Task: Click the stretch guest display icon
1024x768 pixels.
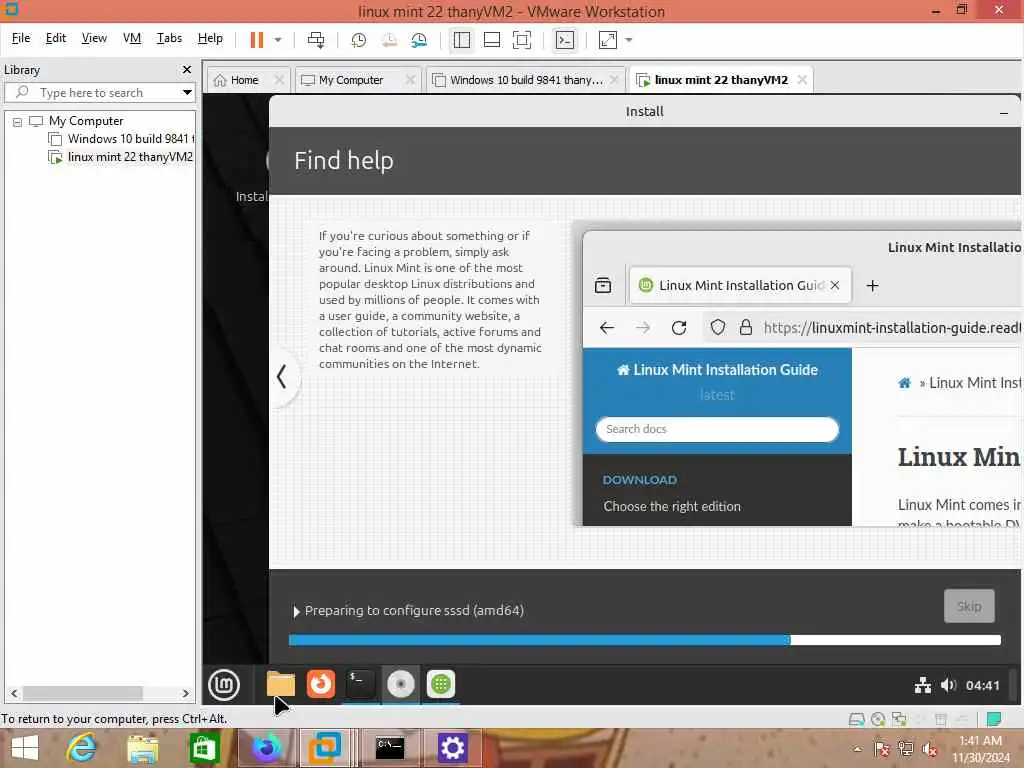Action: tap(608, 40)
